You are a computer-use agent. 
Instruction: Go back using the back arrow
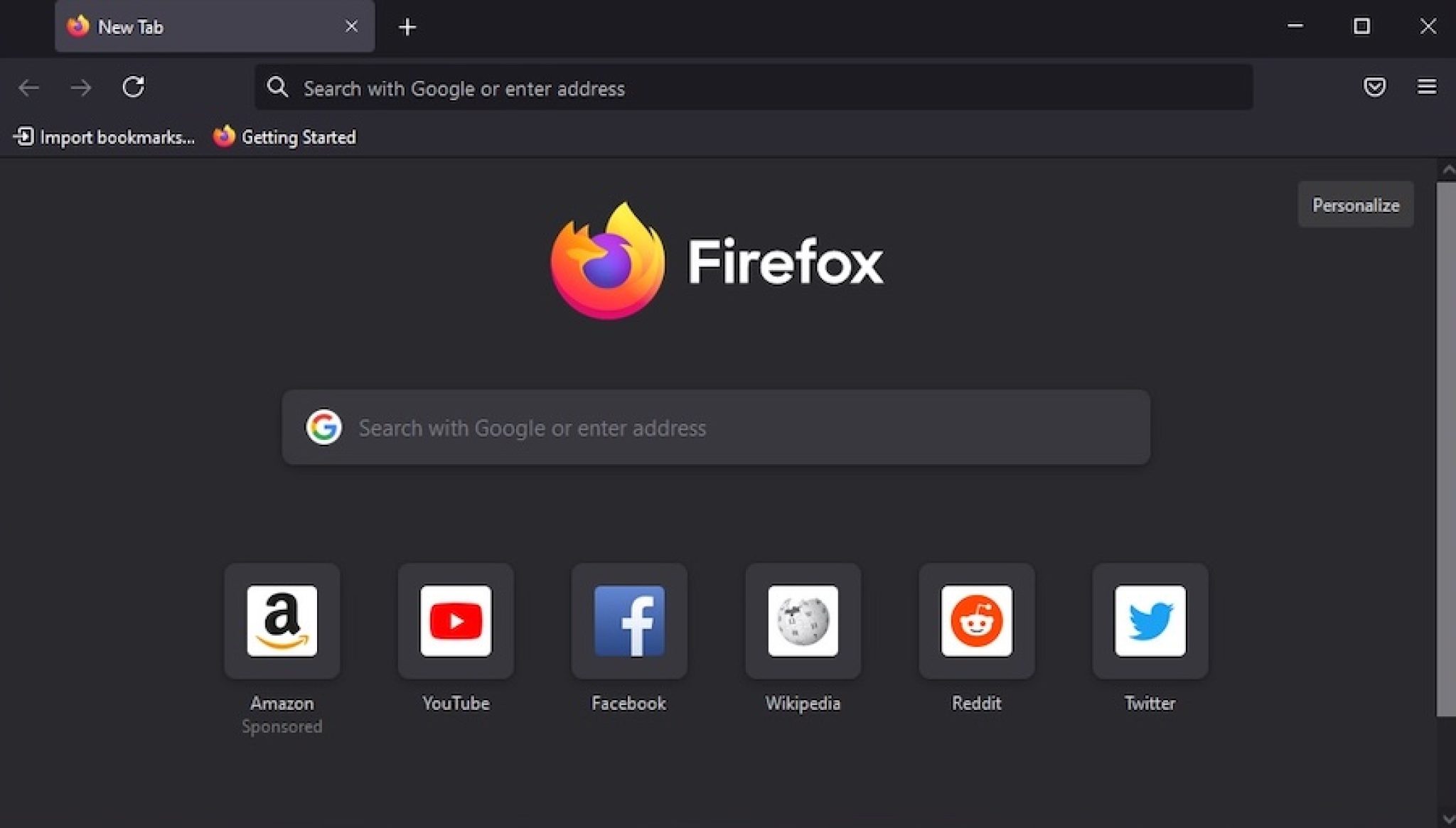[28, 87]
